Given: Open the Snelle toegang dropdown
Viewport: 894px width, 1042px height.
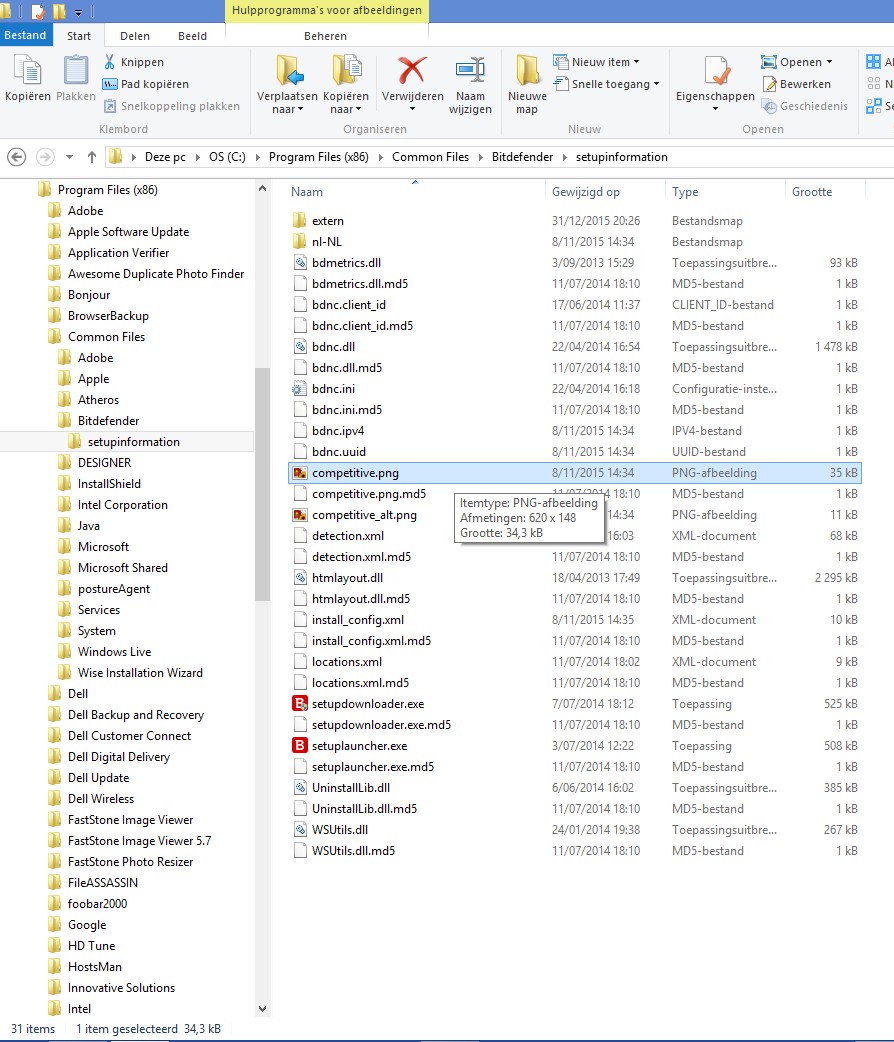Looking at the screenshot, I should [x=606, y=84].
